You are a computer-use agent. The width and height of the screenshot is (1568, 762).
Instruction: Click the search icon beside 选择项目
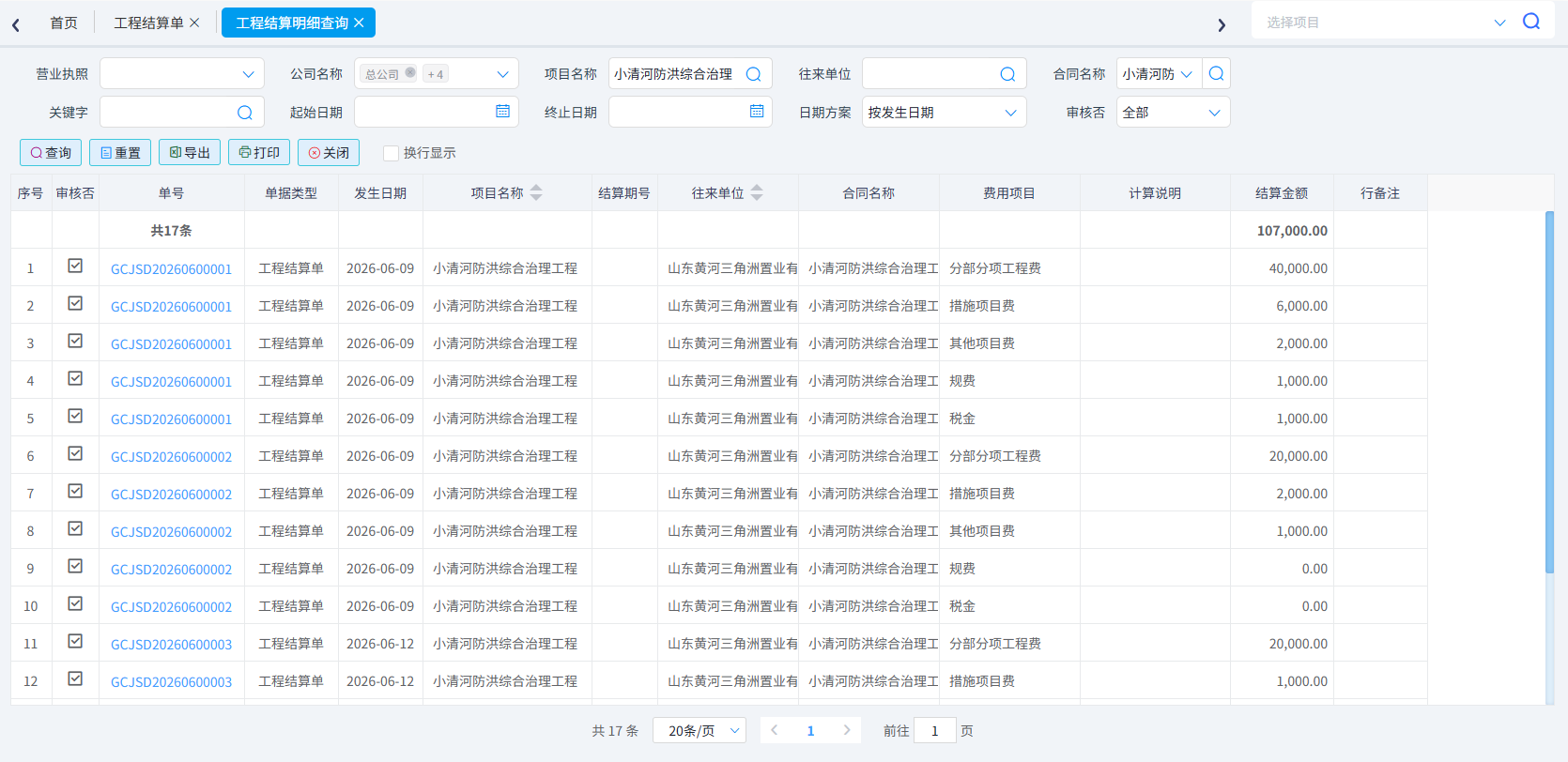click(x=1531, y=22)
